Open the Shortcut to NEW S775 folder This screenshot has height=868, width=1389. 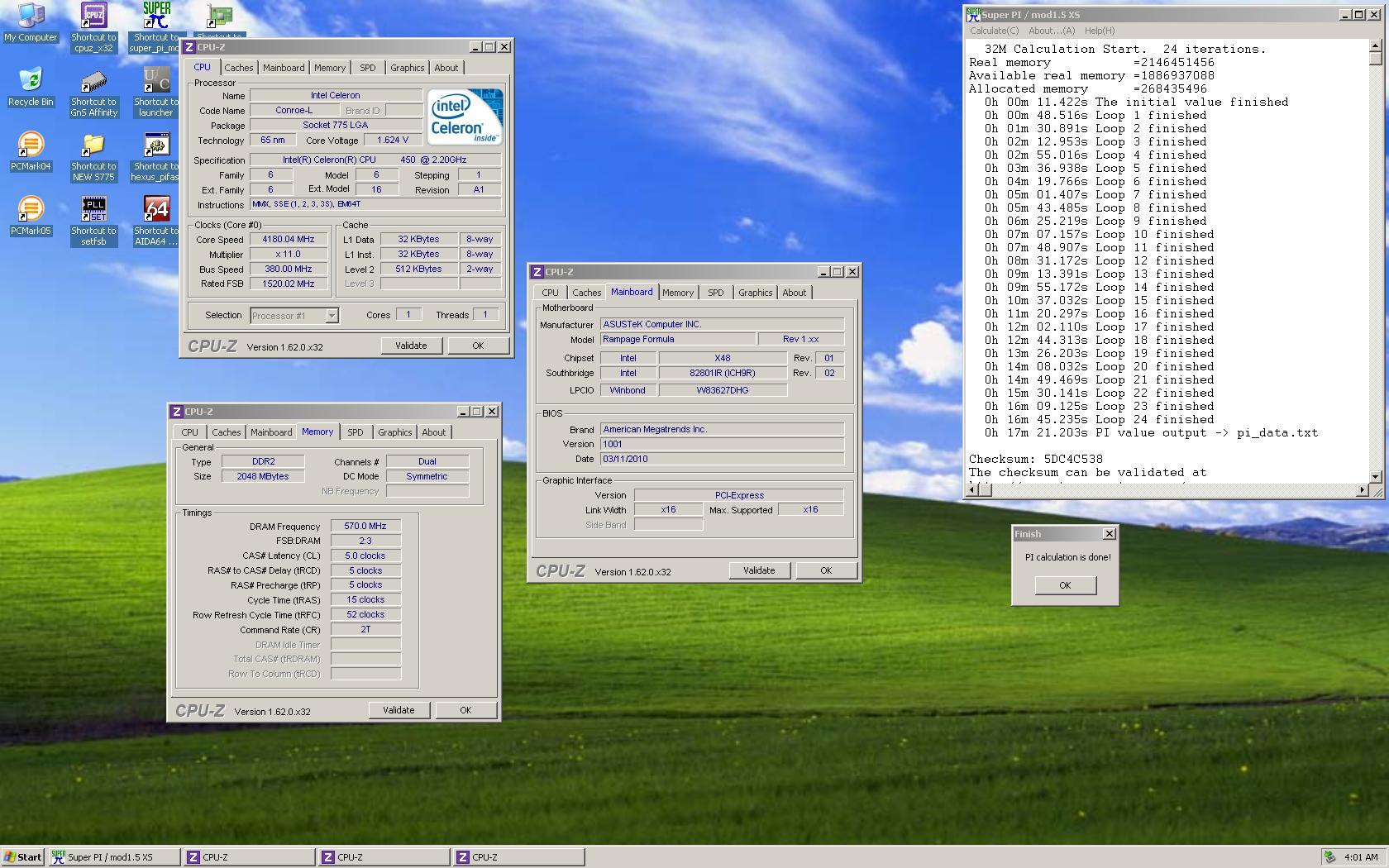tap(93, 157)
